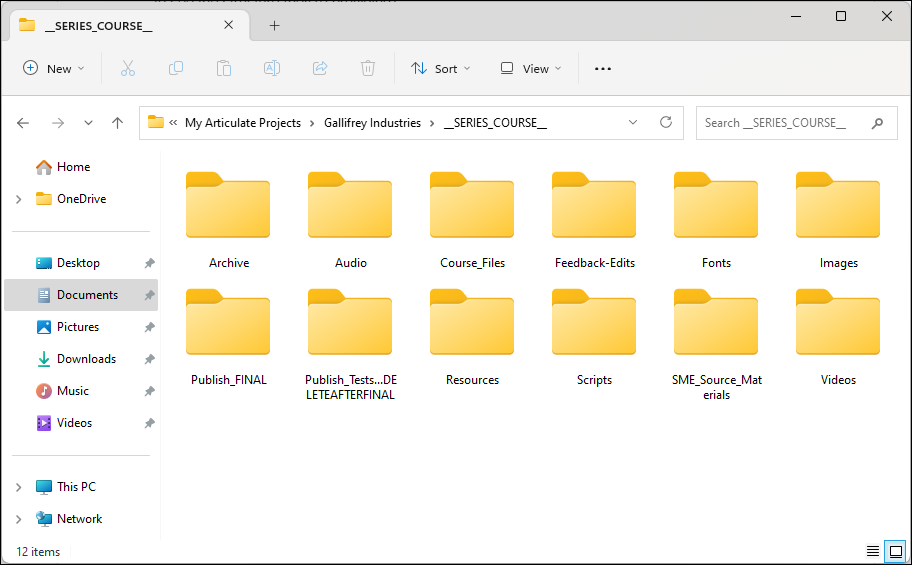913x566 pixels.
Task: Expand the OneDrive tree node
Action: pyautogui.click(x=19, y=199)
